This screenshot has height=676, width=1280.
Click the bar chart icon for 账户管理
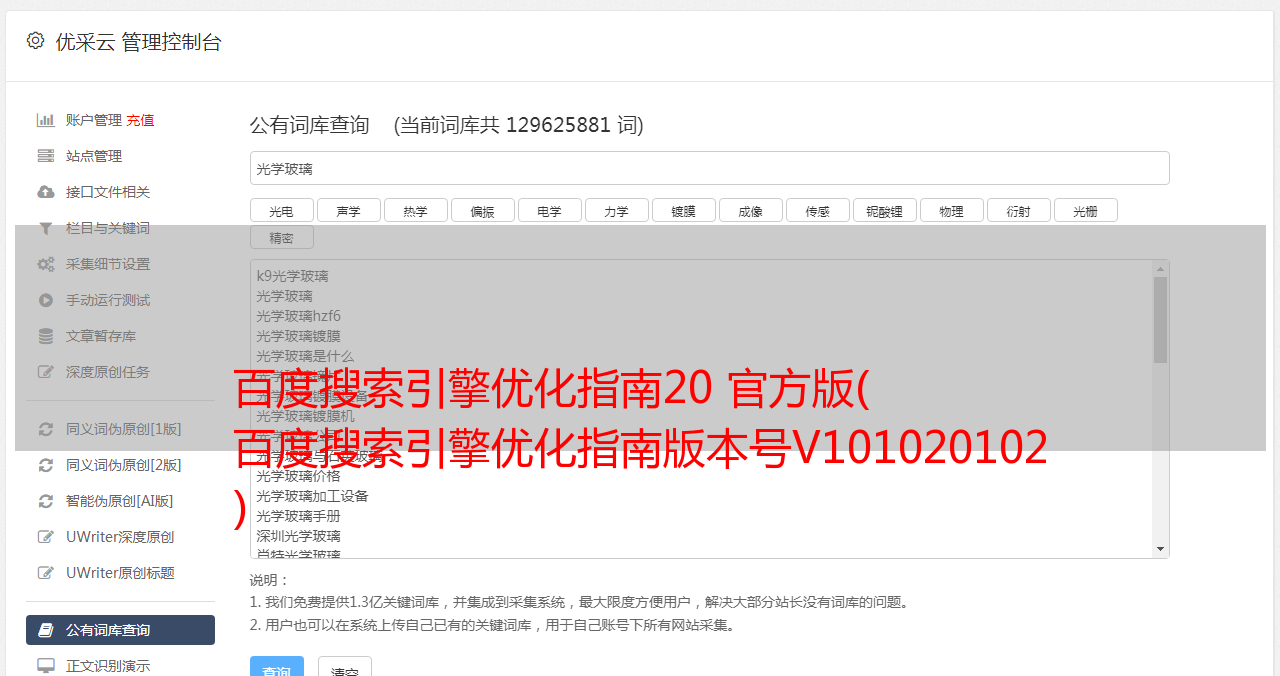pos(45,120)
